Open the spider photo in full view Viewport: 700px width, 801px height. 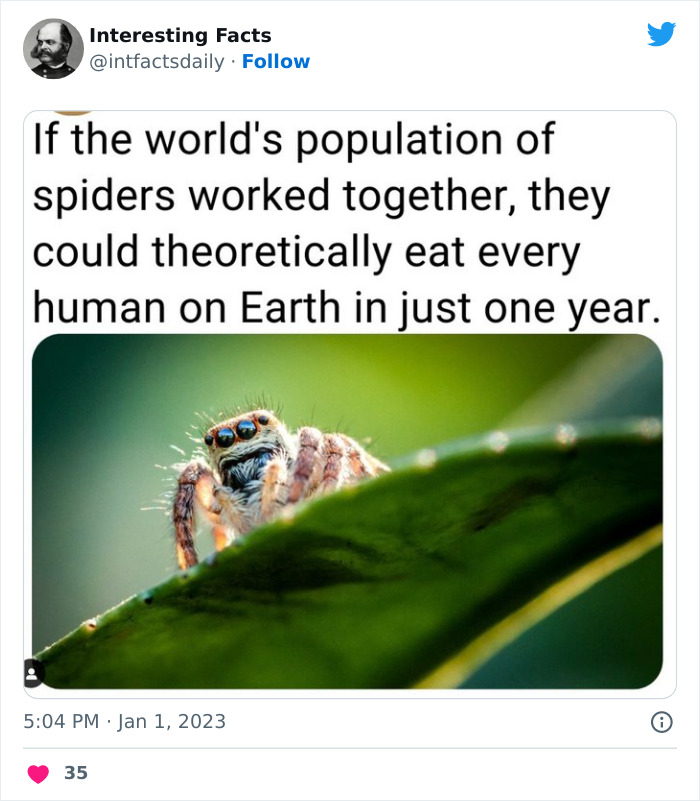click(x=350, y=510)
